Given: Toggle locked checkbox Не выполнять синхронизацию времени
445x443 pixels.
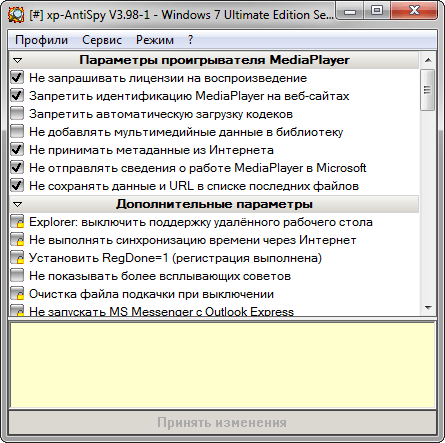Looking at the screenshot, I should pos(17,240).
